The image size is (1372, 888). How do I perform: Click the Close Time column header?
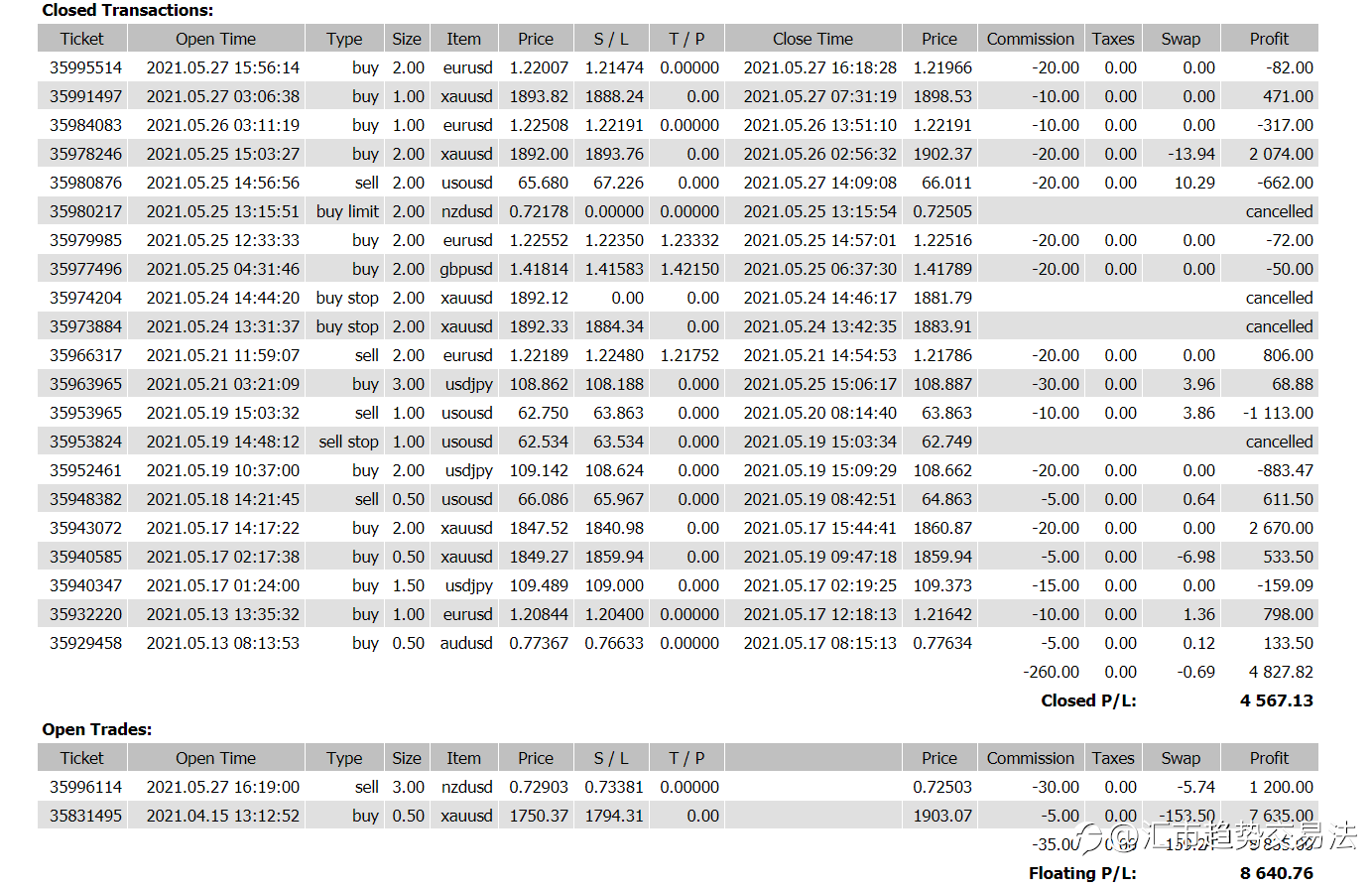(812, 39)
